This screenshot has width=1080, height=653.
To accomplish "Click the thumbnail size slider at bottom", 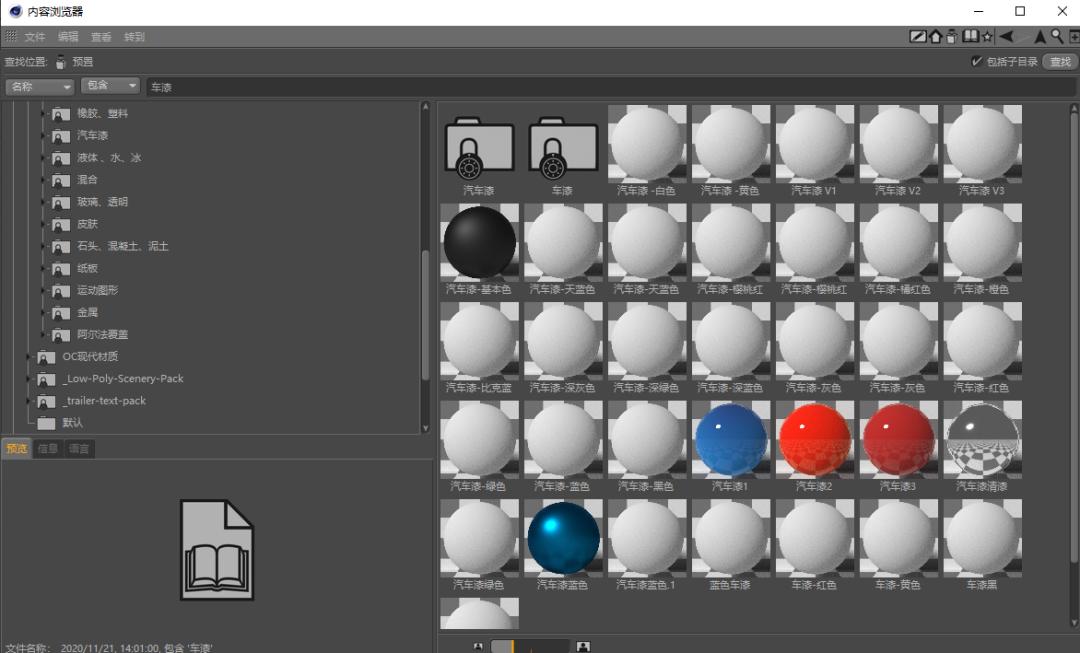I will pyautogui.click(x=530, y=646).
